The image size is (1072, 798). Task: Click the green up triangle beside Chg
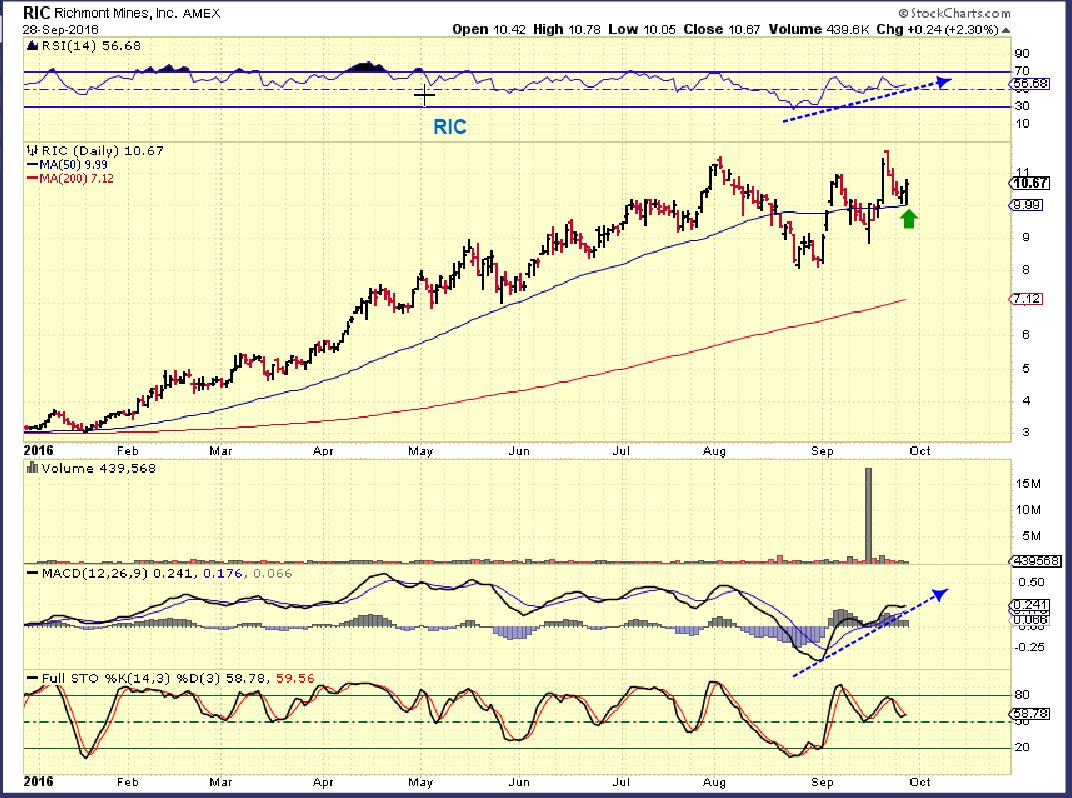coord(1006,30)
